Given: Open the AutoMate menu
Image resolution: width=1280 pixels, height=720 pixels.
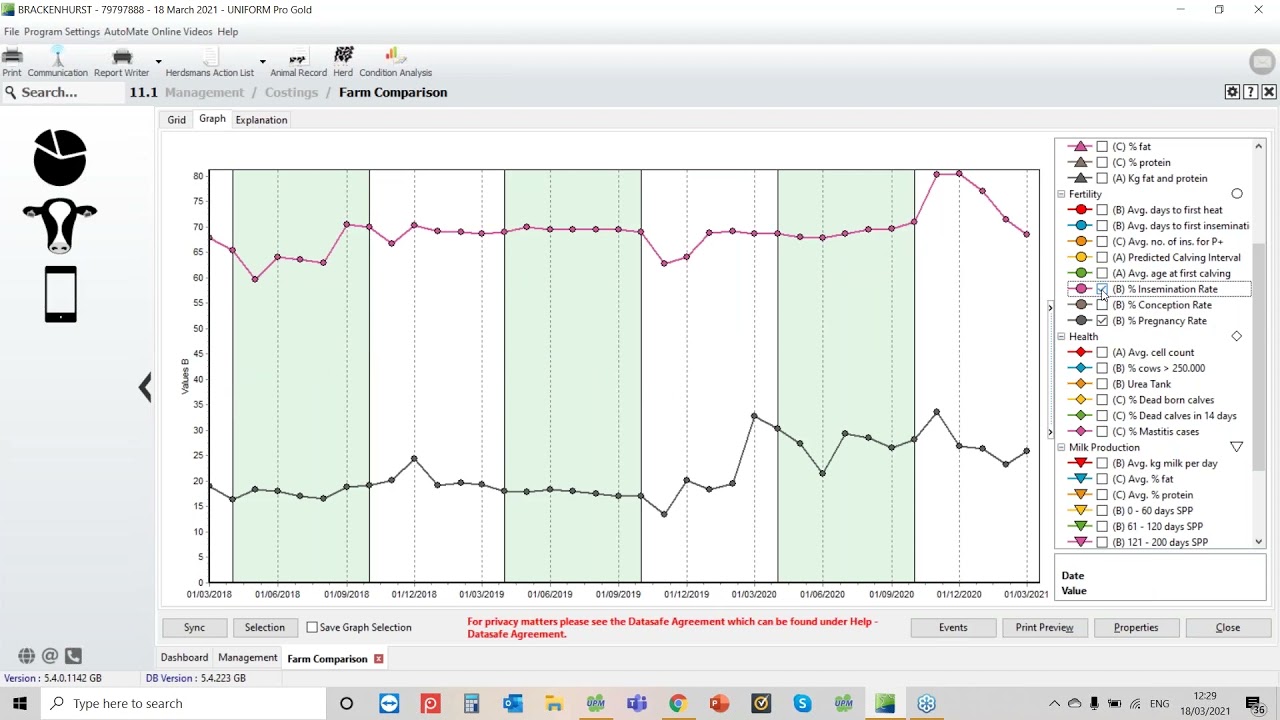Looking at the screenshot, I should point(126,32).
